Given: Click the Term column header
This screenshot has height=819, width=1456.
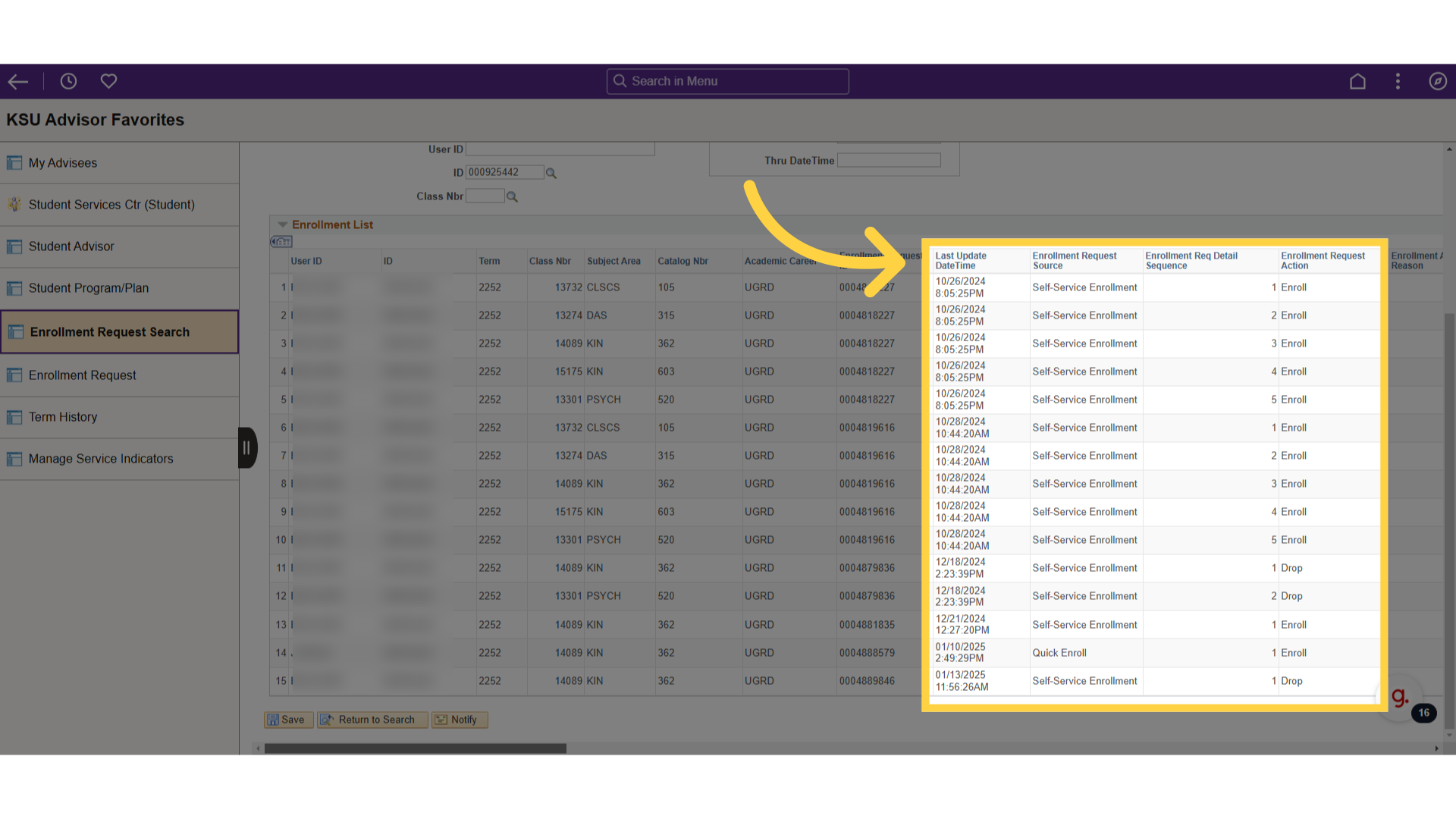Looking at the screenshot, I should coord(489,261).
